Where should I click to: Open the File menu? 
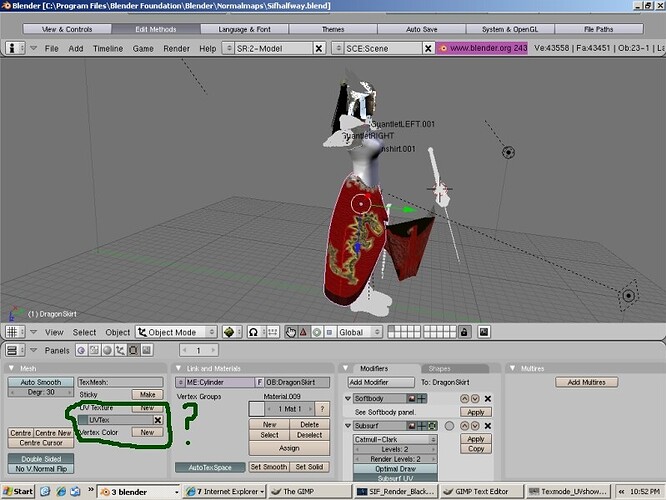point(51,48)
